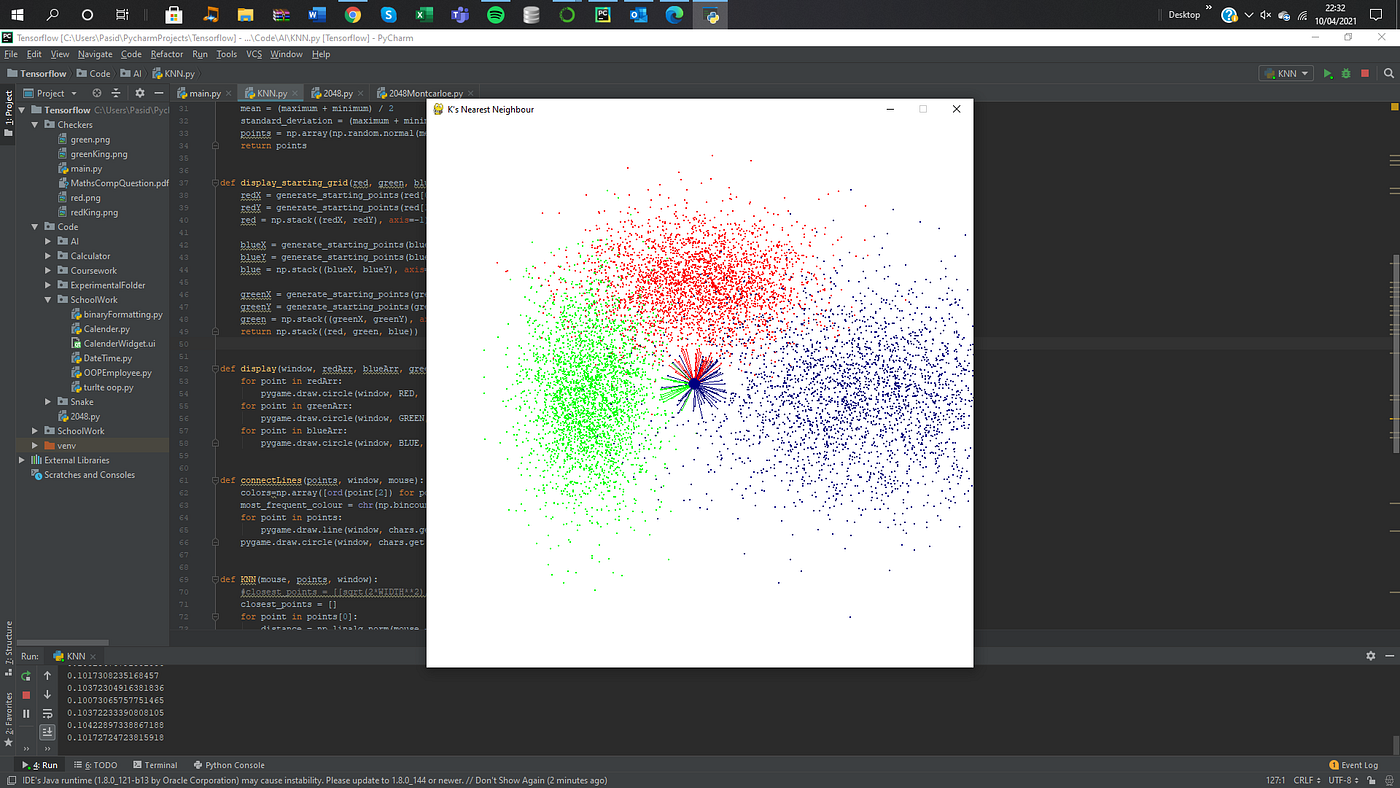Expand the Calculator folder
Viewport: 1400px width, 788px height.
(49, 256)
